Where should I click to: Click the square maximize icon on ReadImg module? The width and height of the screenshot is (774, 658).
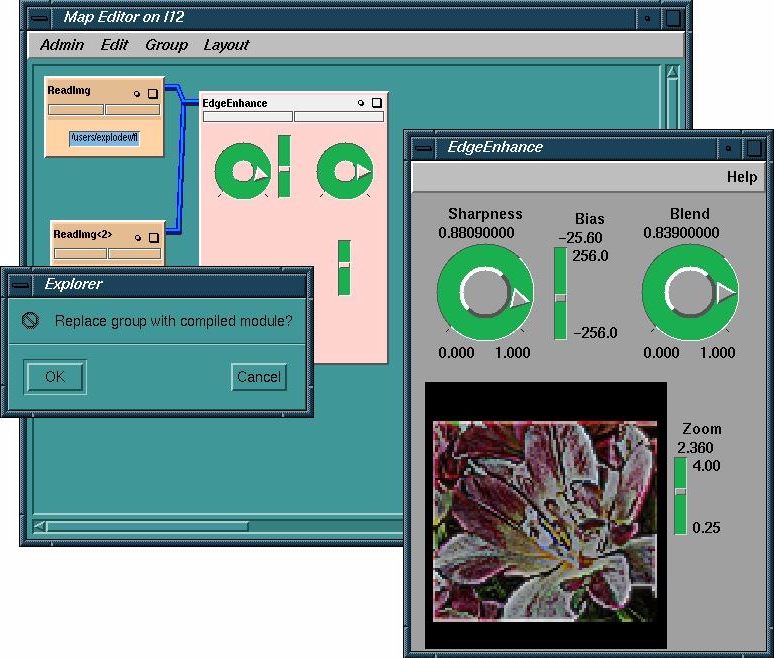point(152,93)
